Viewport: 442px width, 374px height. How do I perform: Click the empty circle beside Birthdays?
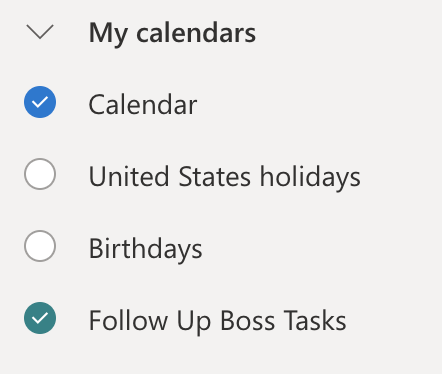40,246
